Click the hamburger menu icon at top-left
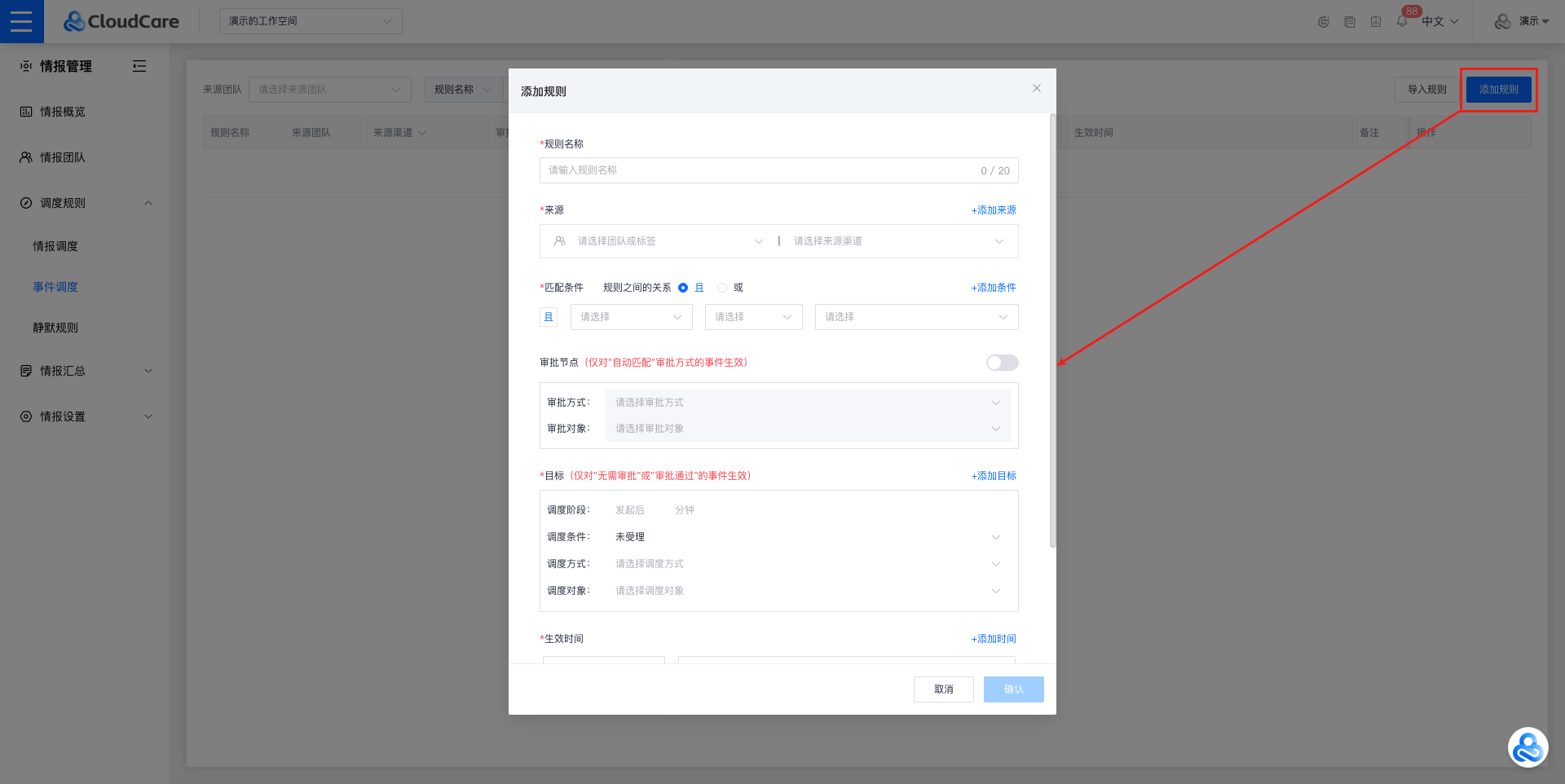The width and height of the screenshot is (1565, 784). pyautogui.click(x=21, y=21)
